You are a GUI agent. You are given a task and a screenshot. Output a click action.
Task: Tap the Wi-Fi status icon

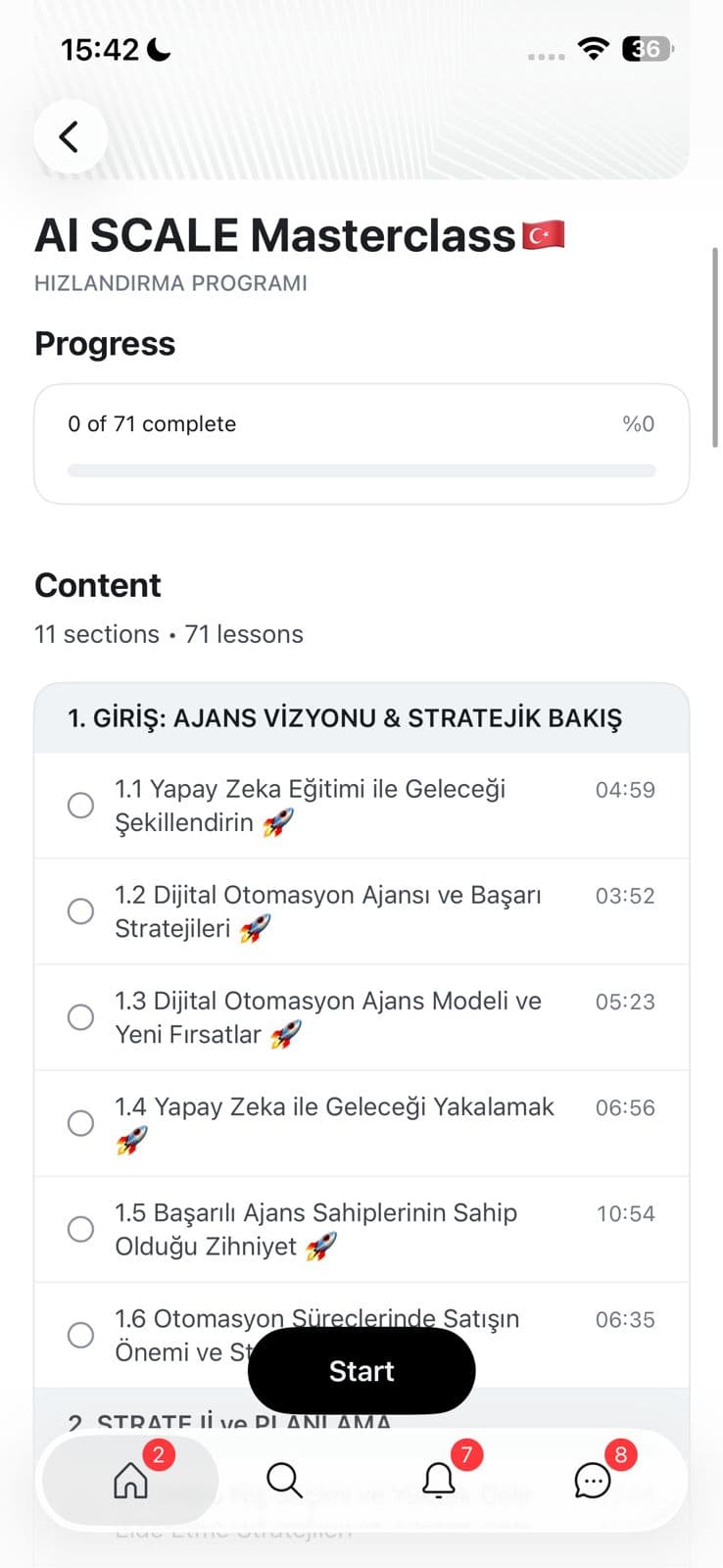[593, 49]
